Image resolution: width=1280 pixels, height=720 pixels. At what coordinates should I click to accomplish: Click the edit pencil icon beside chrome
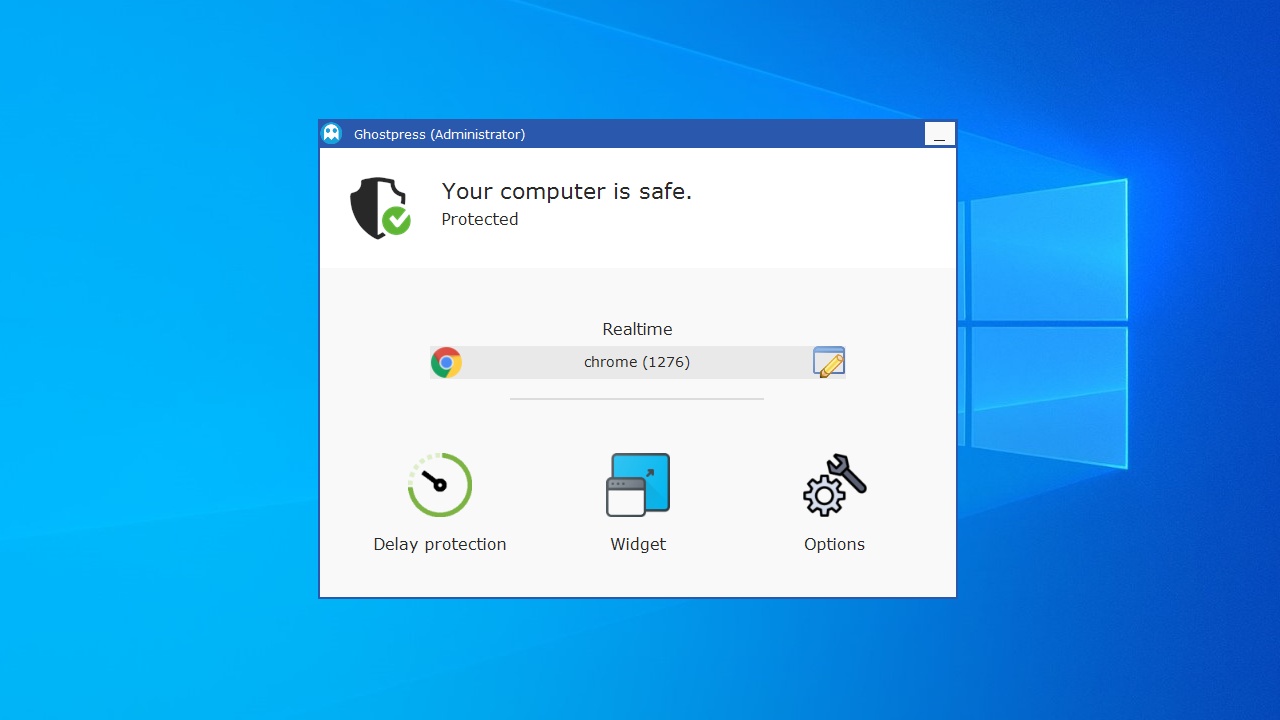pos(829,362)
